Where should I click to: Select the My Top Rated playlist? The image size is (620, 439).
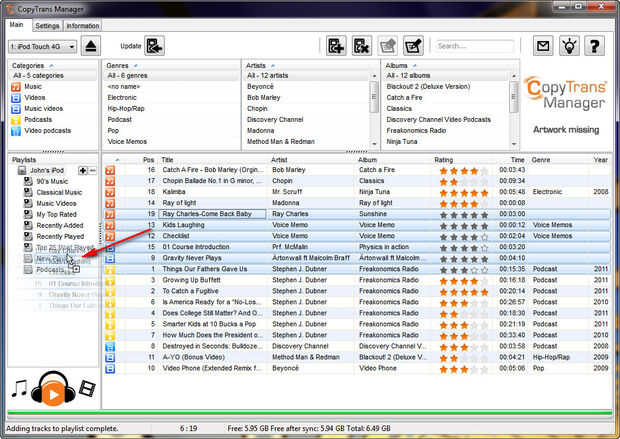[56, 214]
